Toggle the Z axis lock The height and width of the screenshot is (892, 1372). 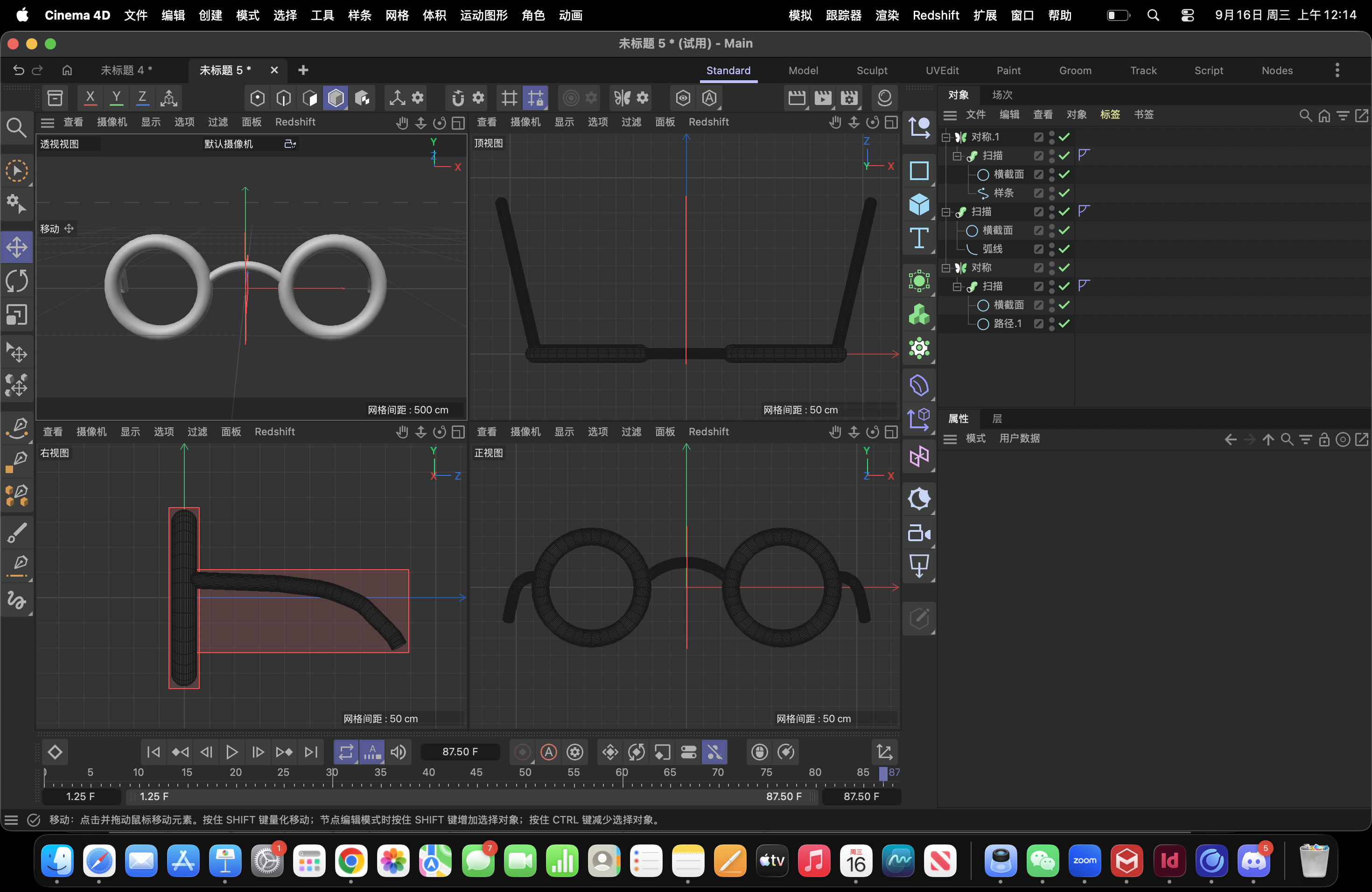(x=142, y=98)
